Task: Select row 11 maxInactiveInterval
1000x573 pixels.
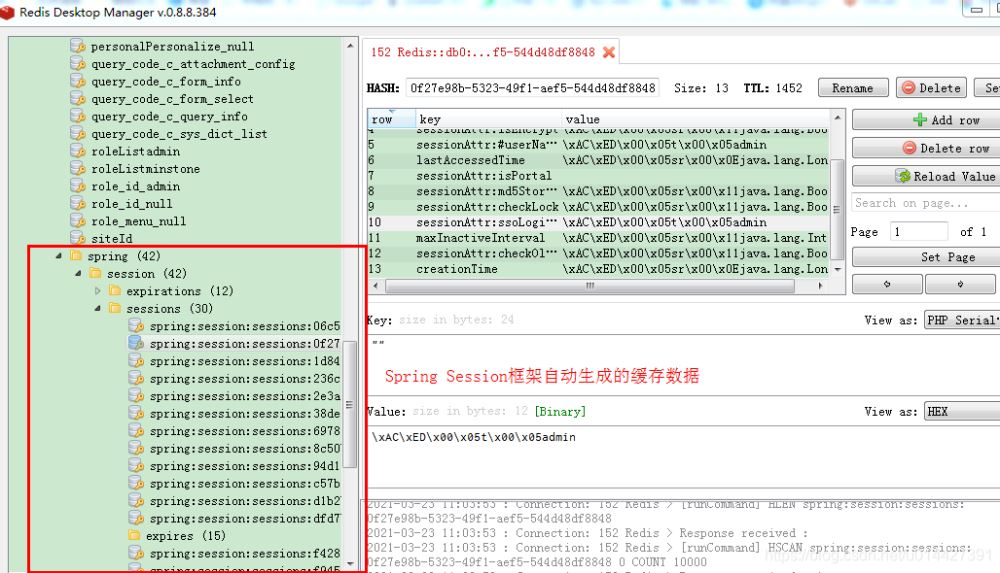Action: 598,238
